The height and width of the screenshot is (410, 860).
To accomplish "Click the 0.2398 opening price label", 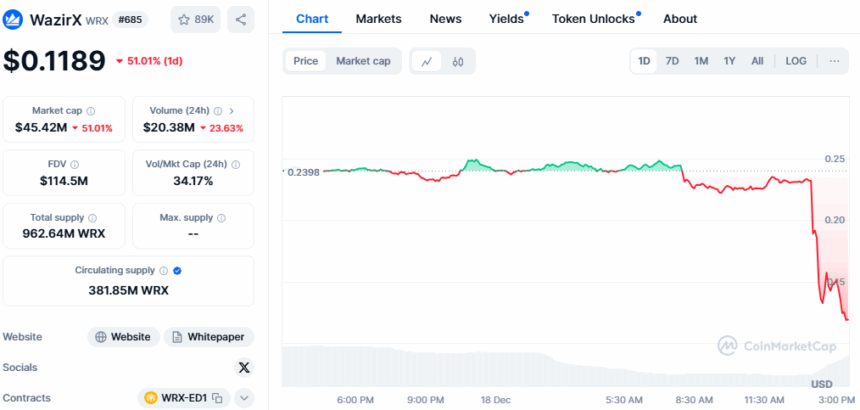I will (302, 172).
